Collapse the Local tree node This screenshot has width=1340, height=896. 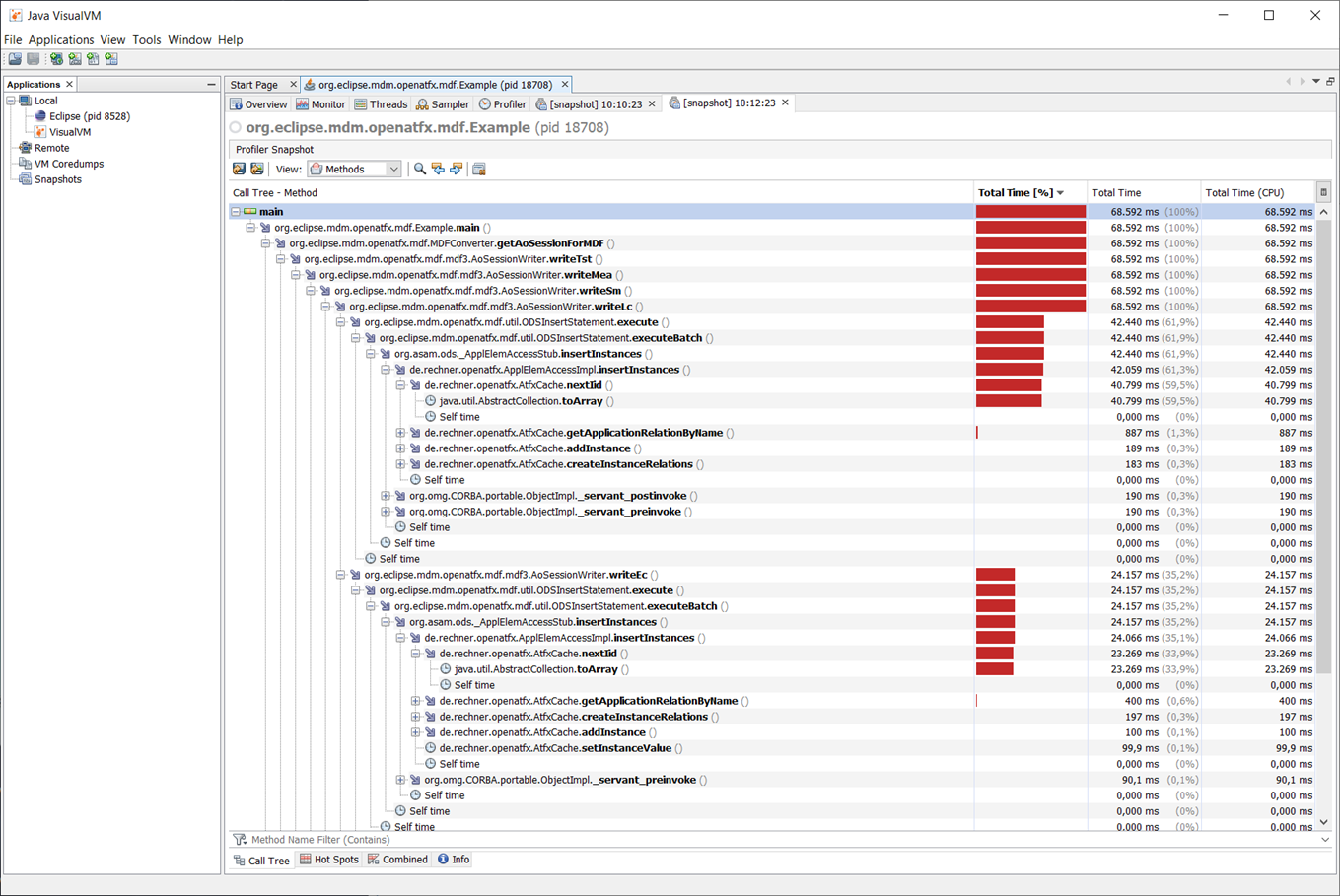(x=11, y=101)
